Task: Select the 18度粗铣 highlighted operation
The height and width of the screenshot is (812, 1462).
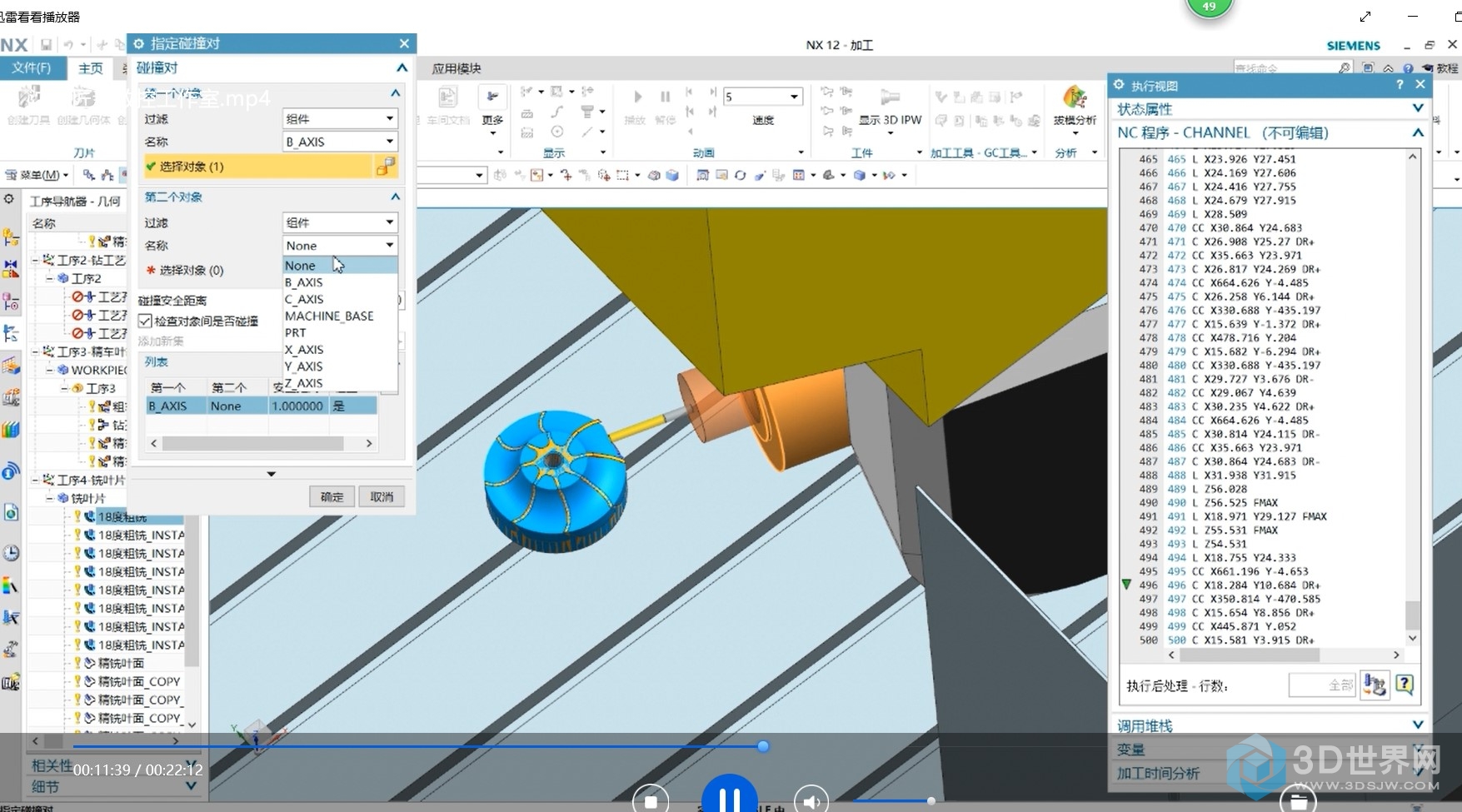Action: tap(122, 517)
